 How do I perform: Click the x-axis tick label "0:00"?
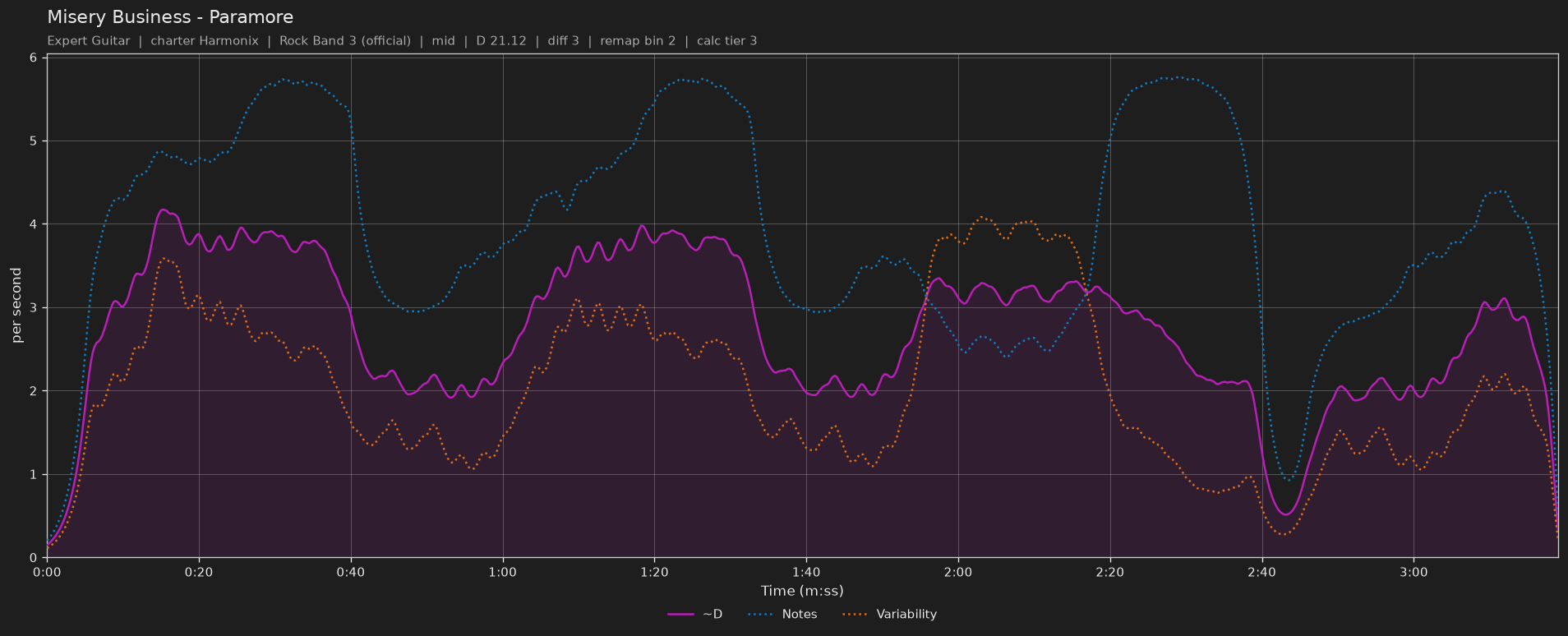pyautogui.click(x=47, y=571)
